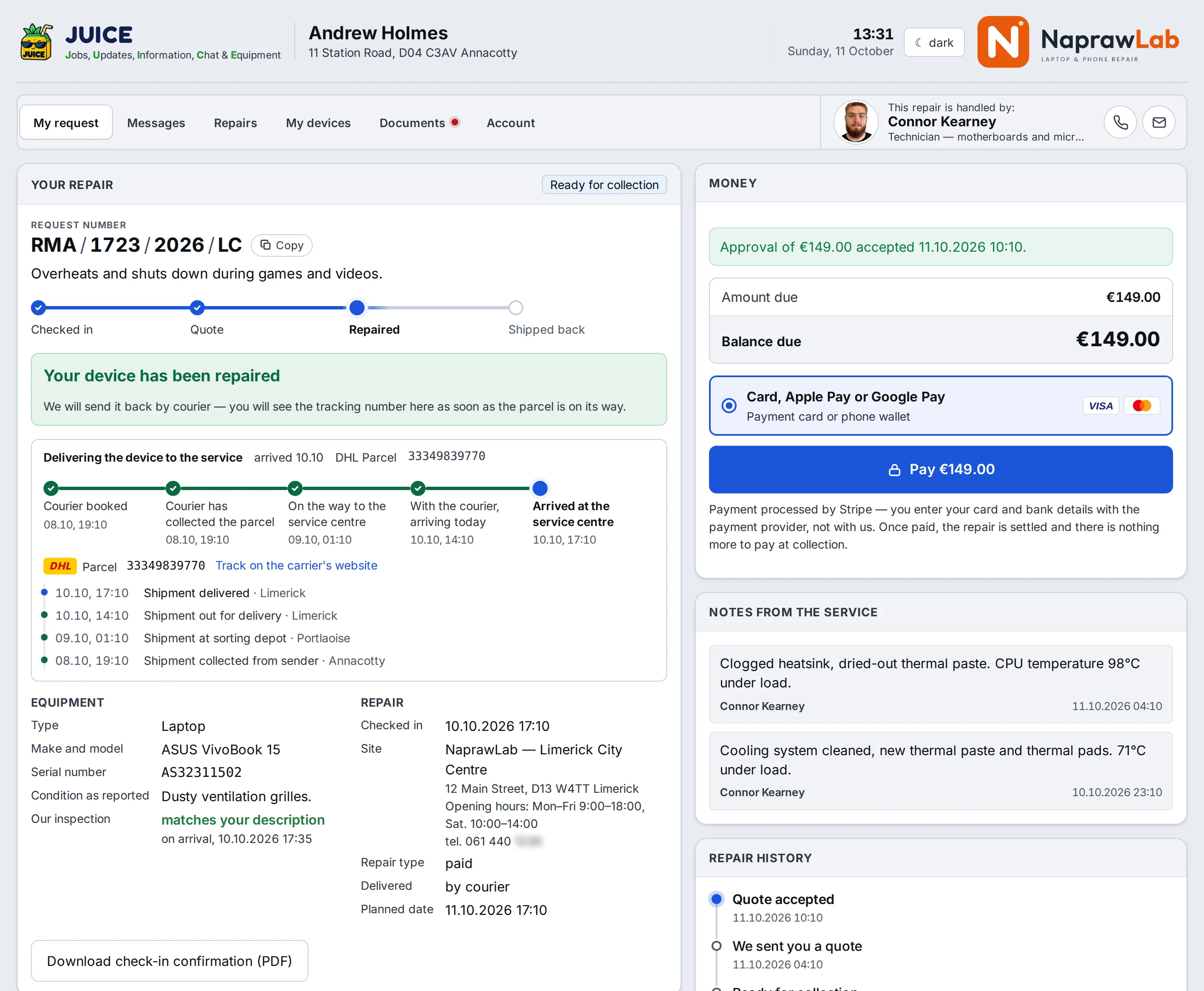The width and height of the screenshot is (1204, 991).
Task: Click the DHL carrier badge
Action: coord(60,566)
